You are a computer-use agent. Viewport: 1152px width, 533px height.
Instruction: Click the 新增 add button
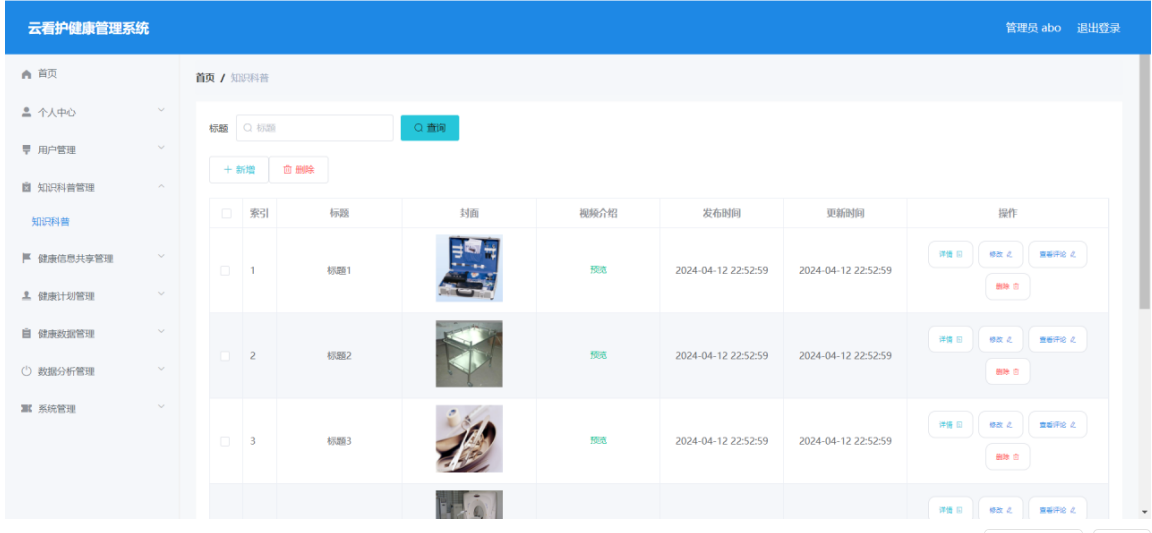(239, 170)
